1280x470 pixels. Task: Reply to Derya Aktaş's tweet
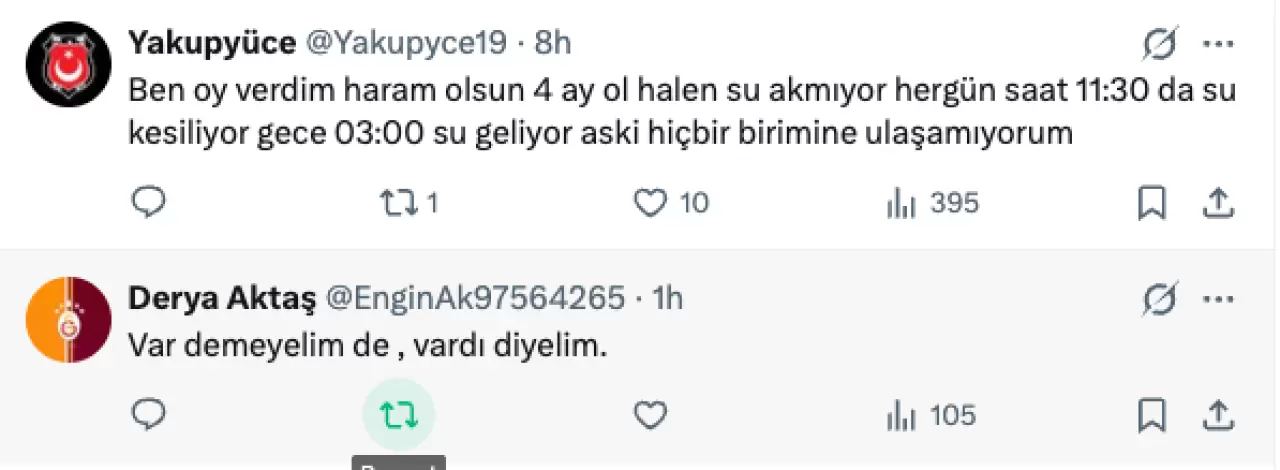coord(149,413)
